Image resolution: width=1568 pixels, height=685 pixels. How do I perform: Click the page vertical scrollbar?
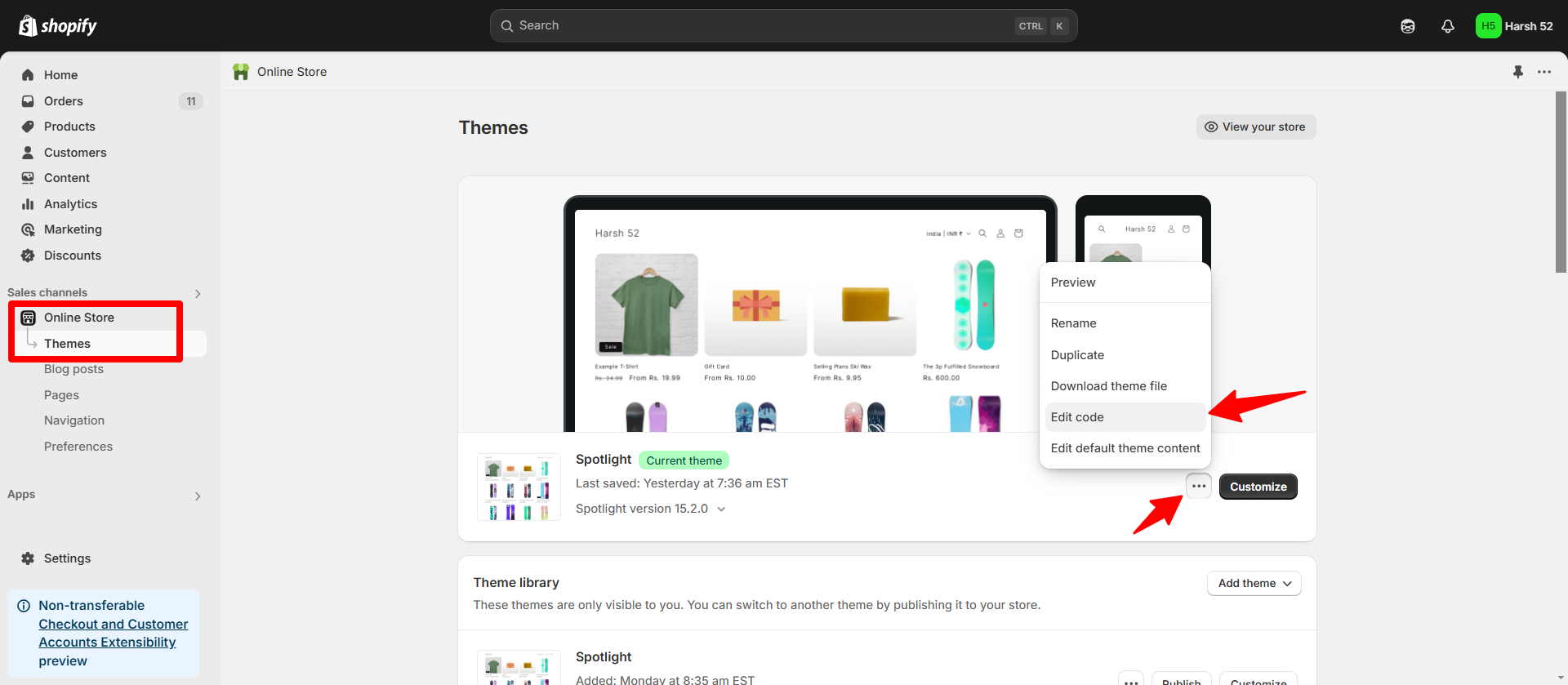click(1561, 183)
